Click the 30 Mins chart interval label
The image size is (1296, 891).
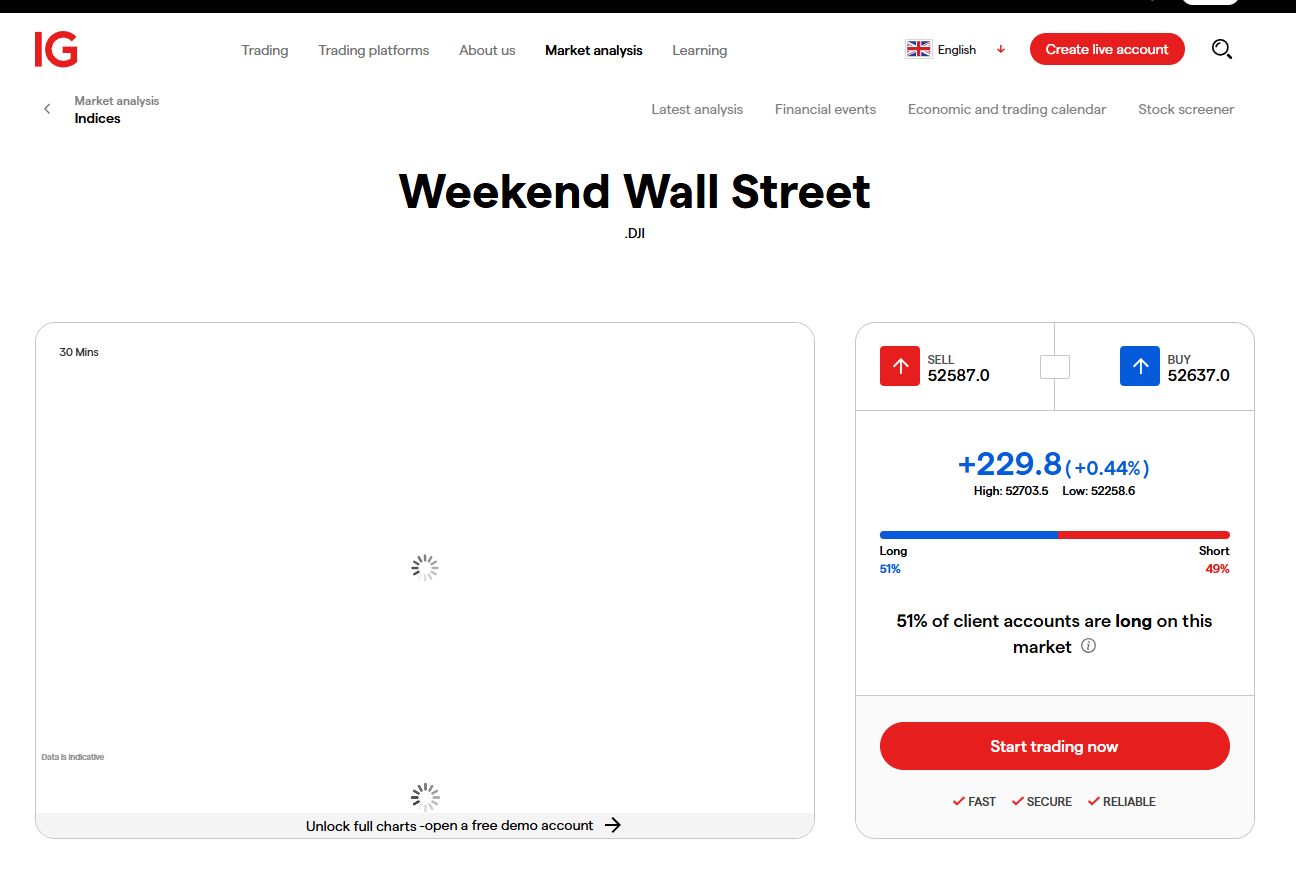click(x=79, y=352)
